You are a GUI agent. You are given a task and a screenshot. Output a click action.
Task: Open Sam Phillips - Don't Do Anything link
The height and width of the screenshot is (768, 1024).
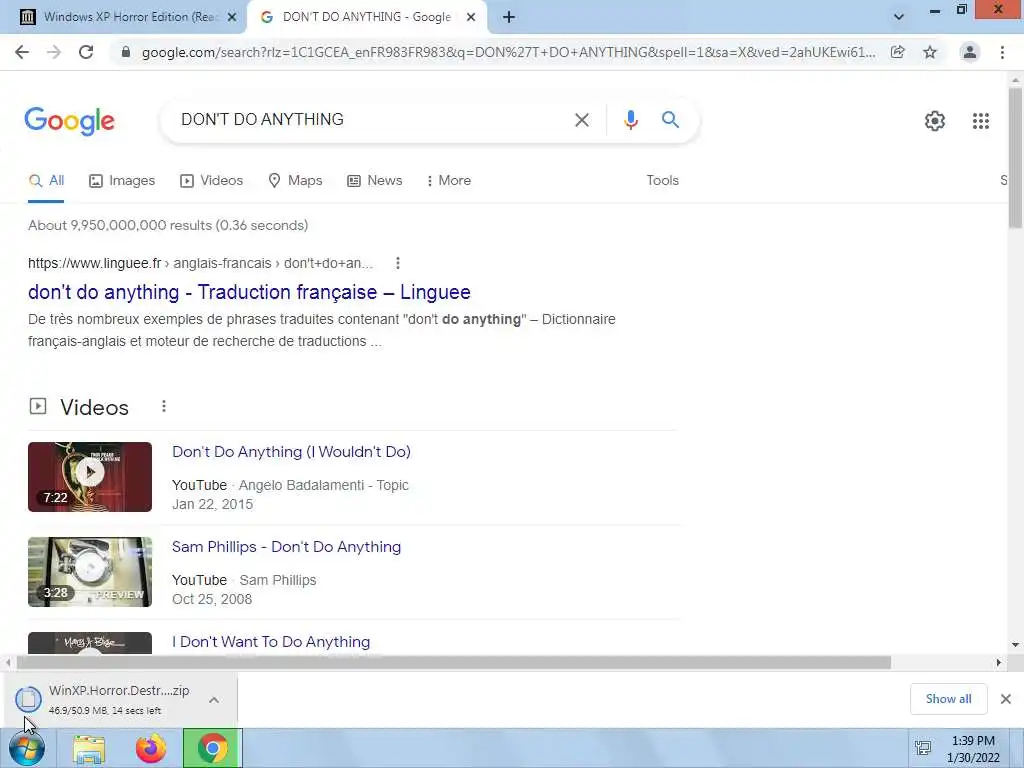pos(287,547)
